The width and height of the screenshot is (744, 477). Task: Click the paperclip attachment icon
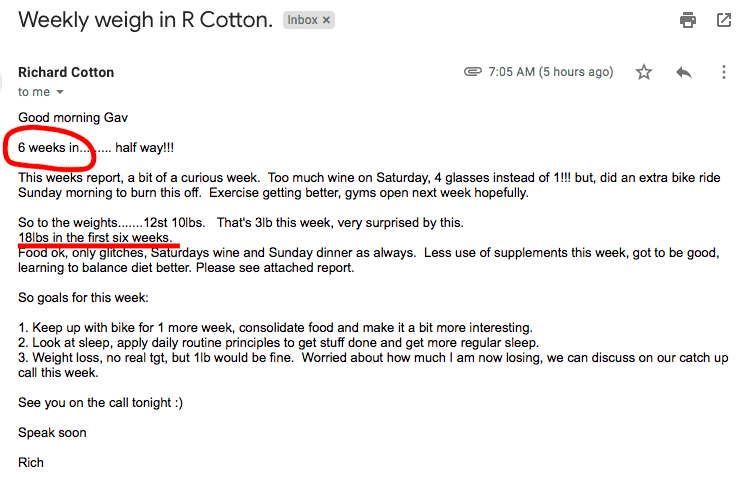coord(472,72)
